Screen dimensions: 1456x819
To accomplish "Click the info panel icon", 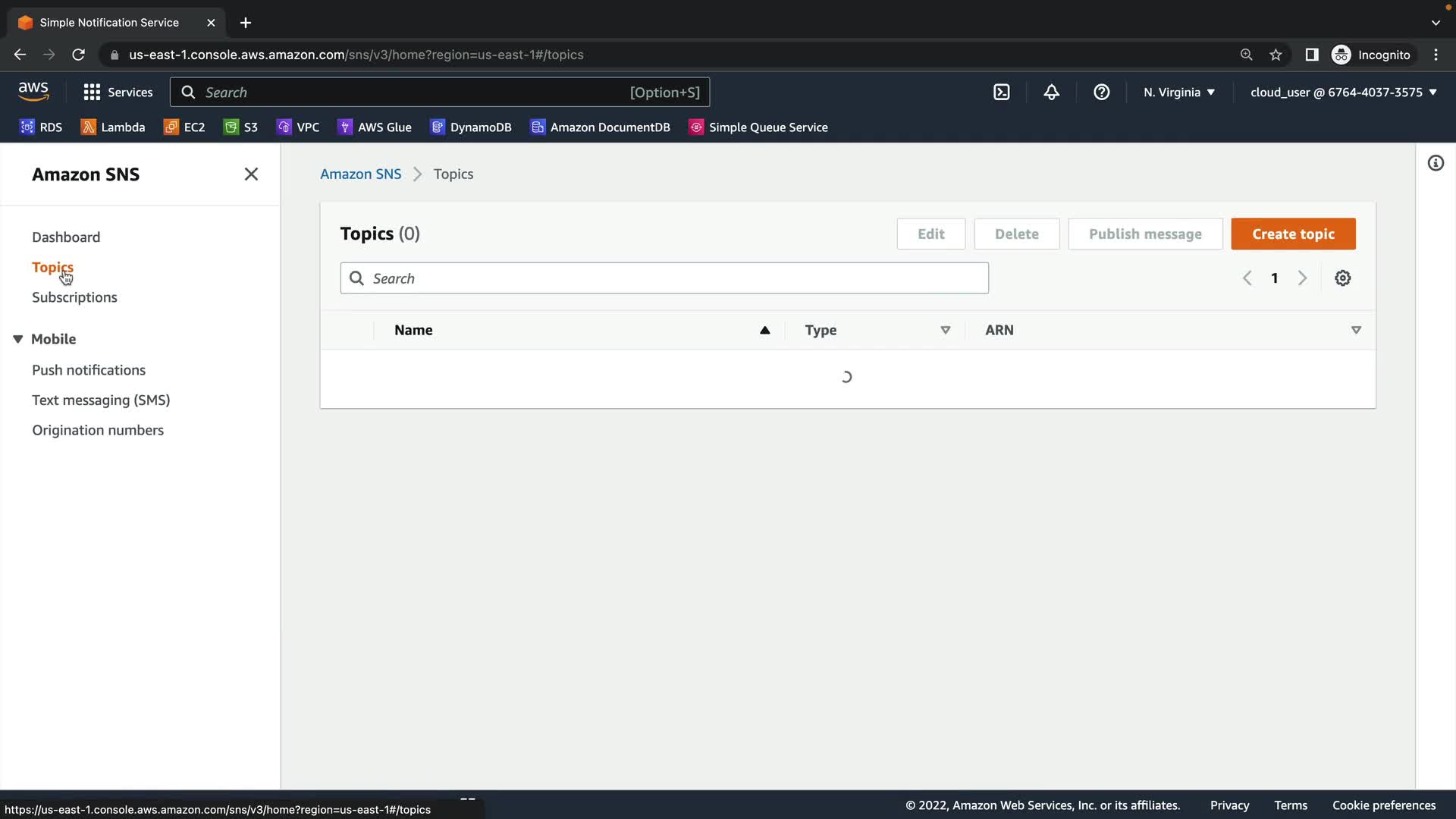I will [1436, 163].
